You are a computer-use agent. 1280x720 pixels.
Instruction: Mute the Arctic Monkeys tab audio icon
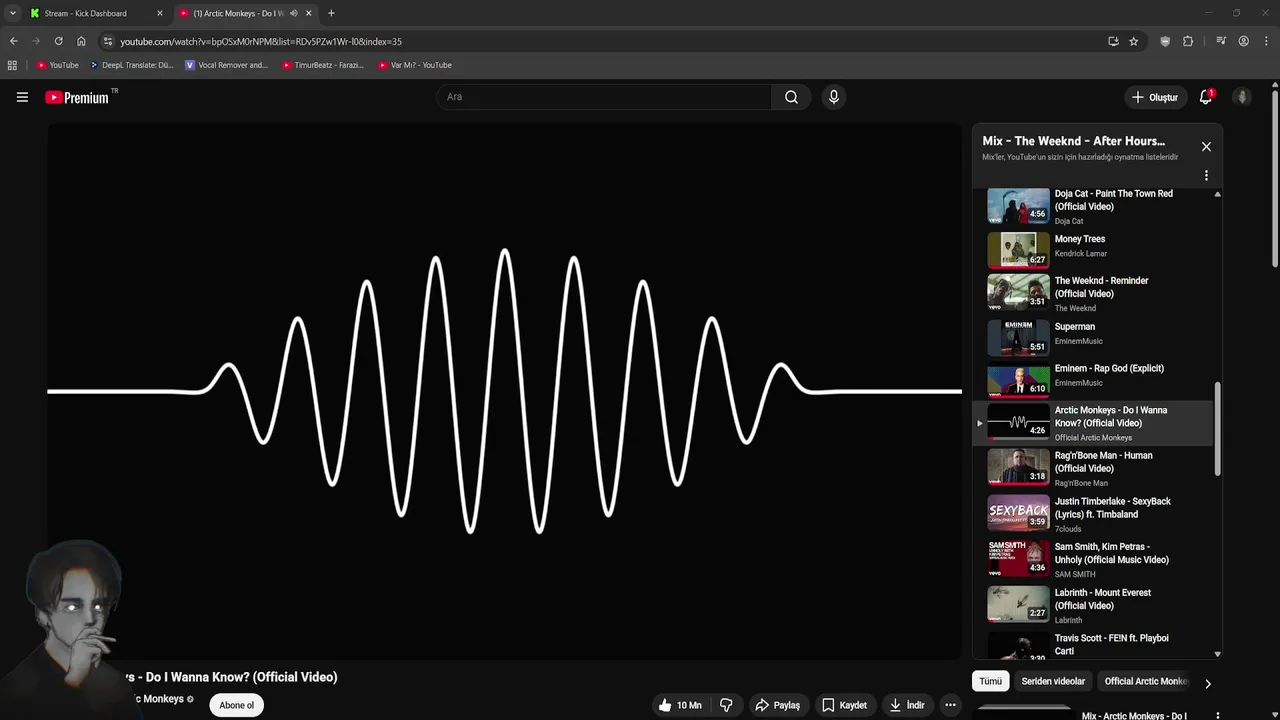click(293, 13)
